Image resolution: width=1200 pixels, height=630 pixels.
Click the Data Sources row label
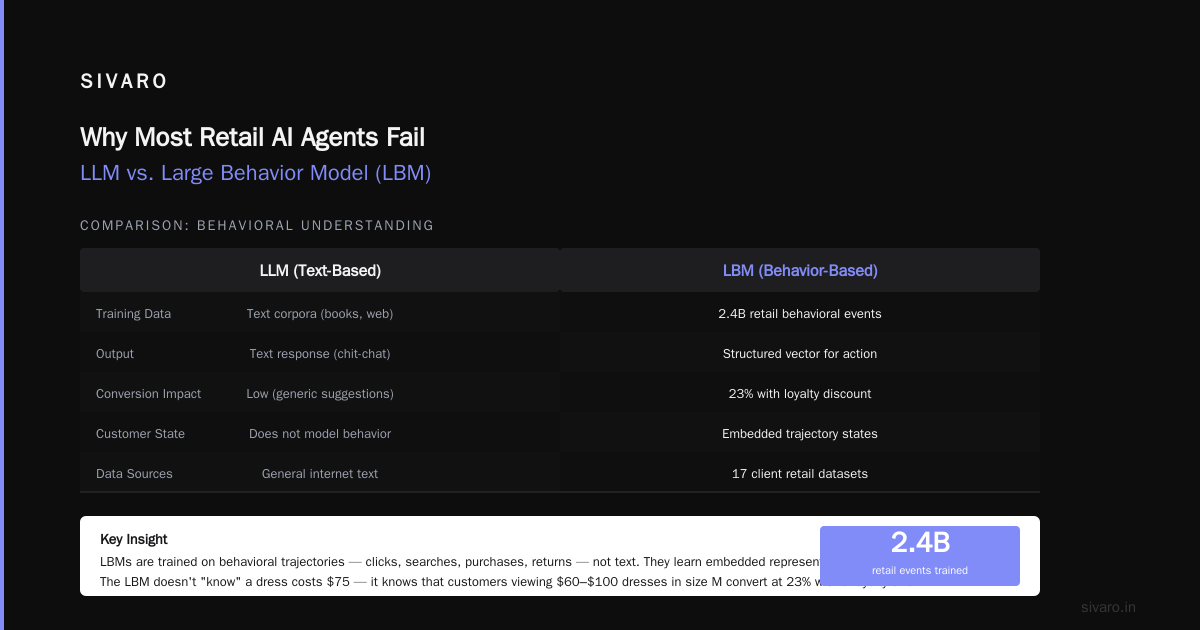click(x=134, y=474)
